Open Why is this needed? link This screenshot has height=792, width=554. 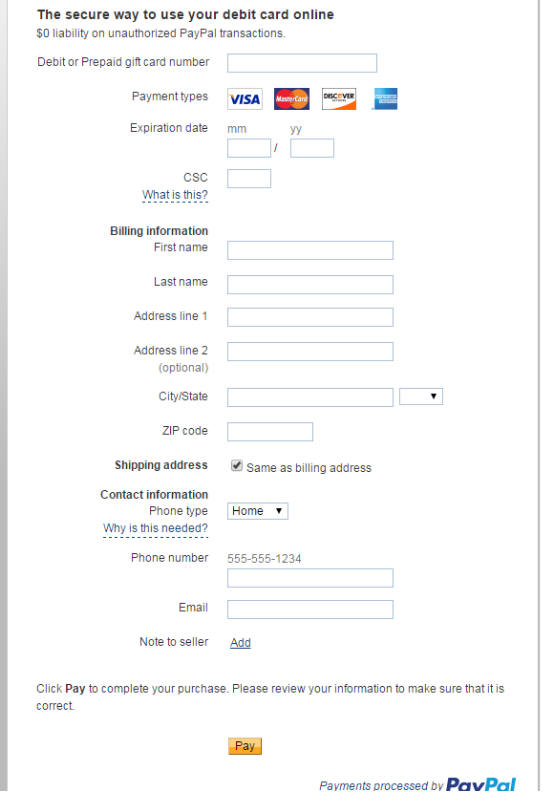[156, 528]
